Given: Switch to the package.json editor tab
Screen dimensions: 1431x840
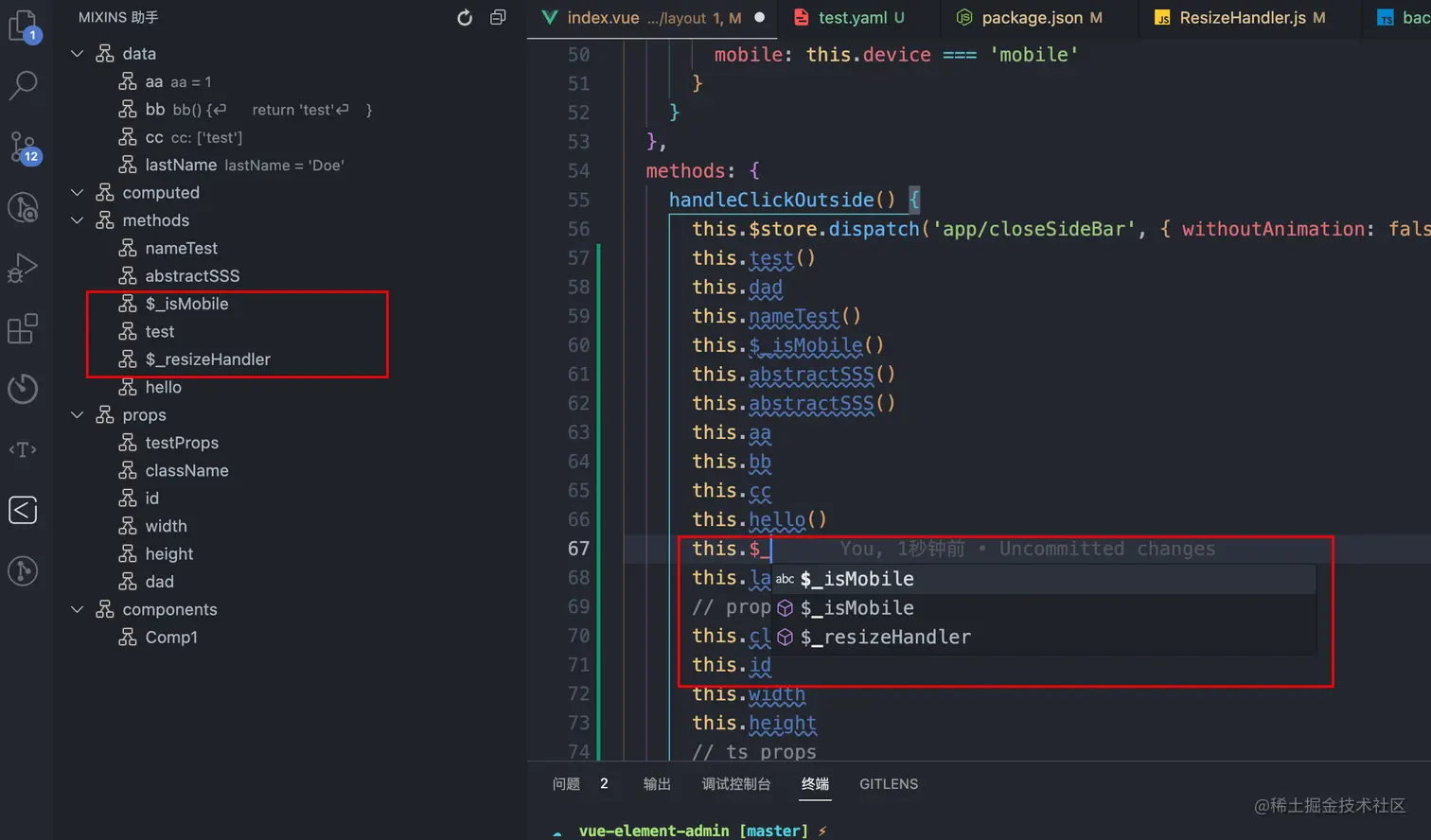Looking at the screenshot, I should point(1039,18).
